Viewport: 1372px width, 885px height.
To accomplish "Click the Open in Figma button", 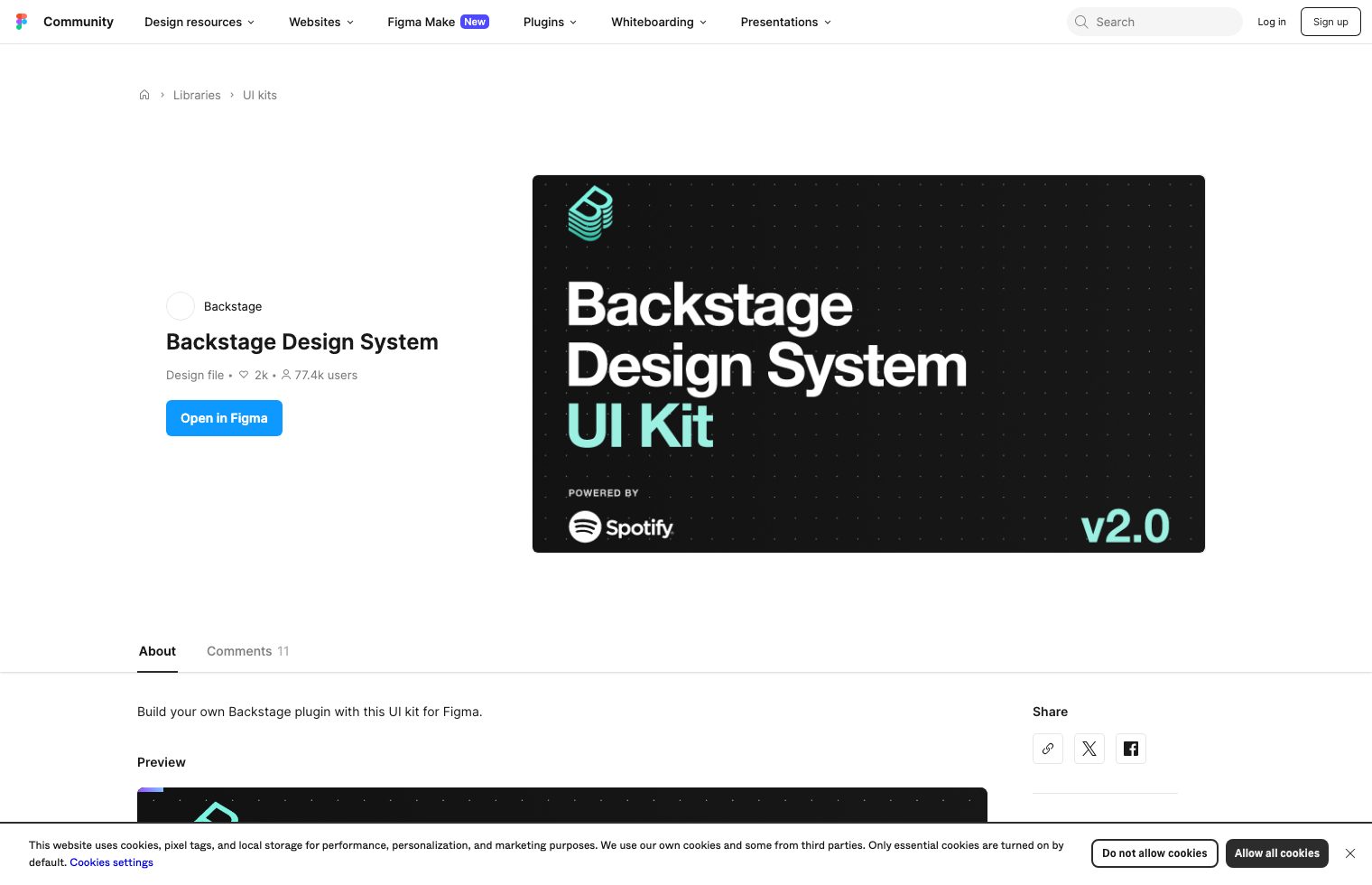I will pos(224,418).
